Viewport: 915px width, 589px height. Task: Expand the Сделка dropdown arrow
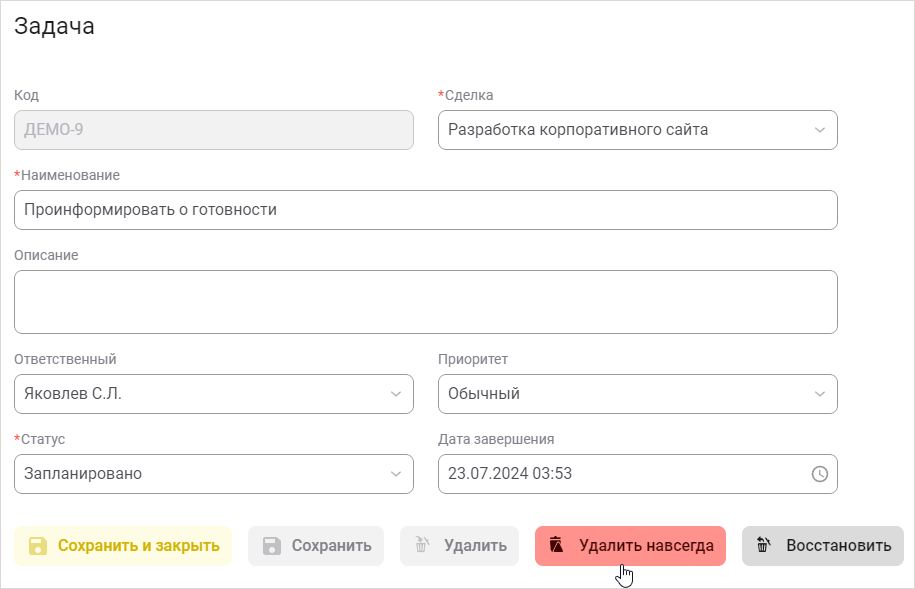pos(818,130)
